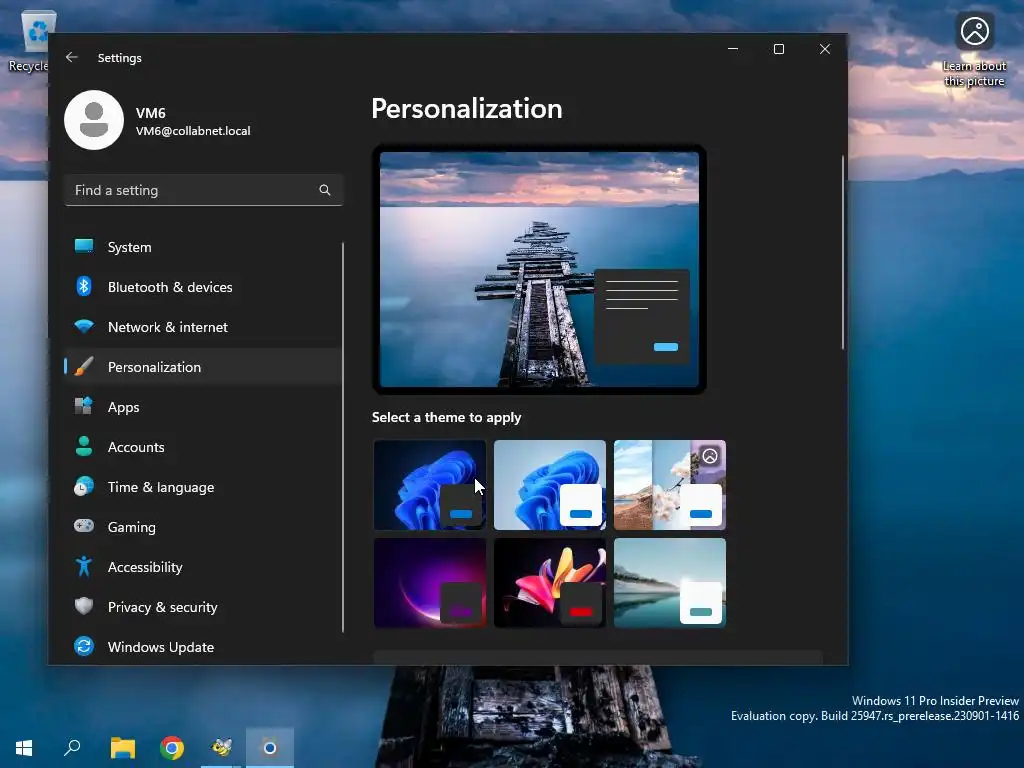1024x768 pixels.
Task: Click the spotlight badge on the third theme
Action: pos(710,456)
